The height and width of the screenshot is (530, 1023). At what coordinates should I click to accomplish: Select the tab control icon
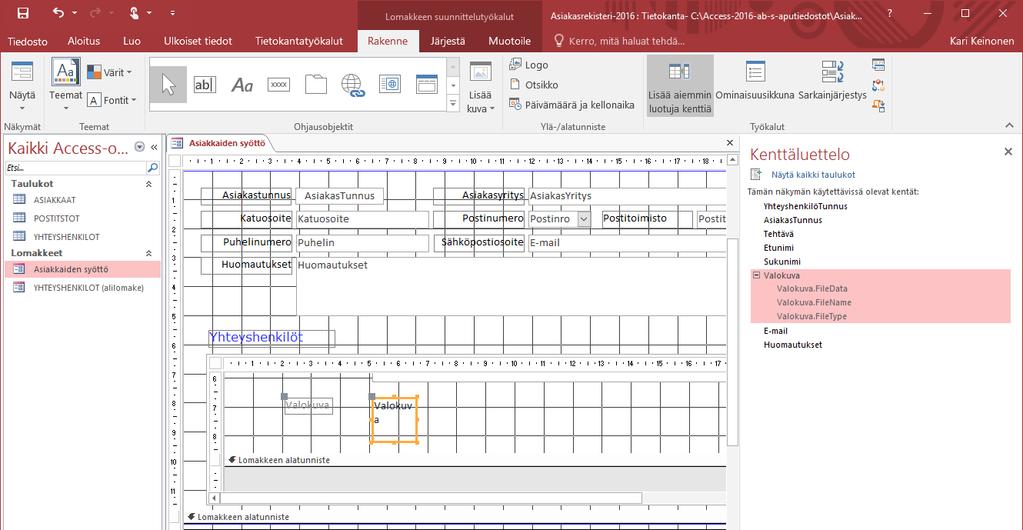[316, 84]
